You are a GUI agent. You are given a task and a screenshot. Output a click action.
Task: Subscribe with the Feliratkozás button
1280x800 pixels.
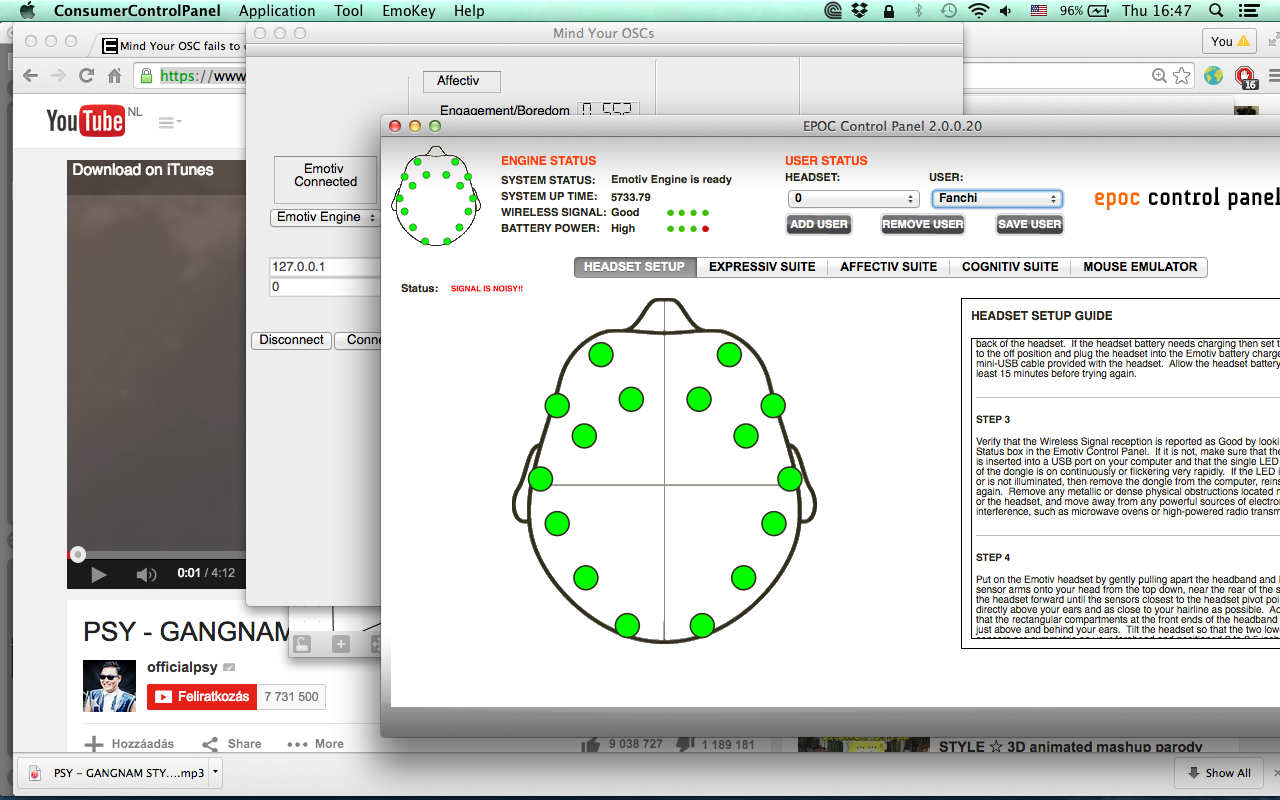click(x=201, y=697)
